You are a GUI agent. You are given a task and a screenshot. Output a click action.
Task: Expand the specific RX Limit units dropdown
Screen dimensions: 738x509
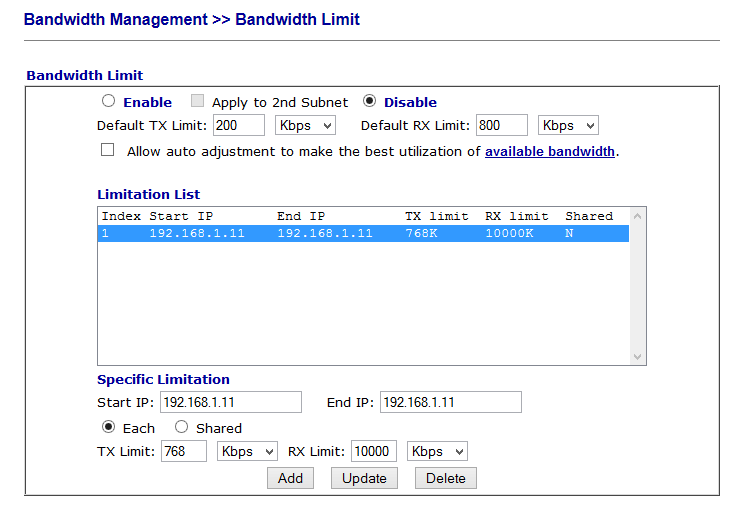click(437, 451)
